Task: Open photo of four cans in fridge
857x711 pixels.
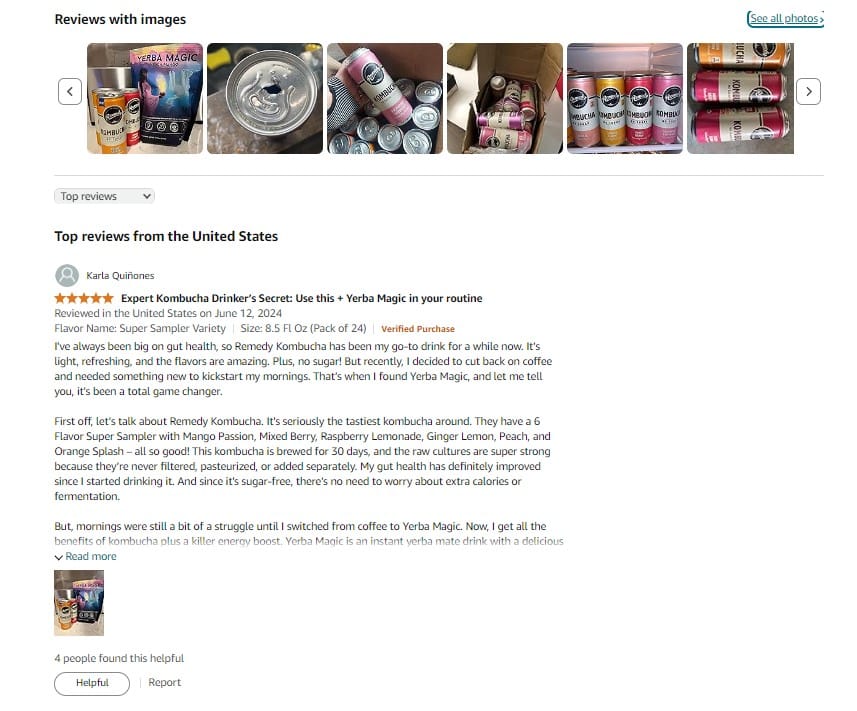Action: pos(625,98)
